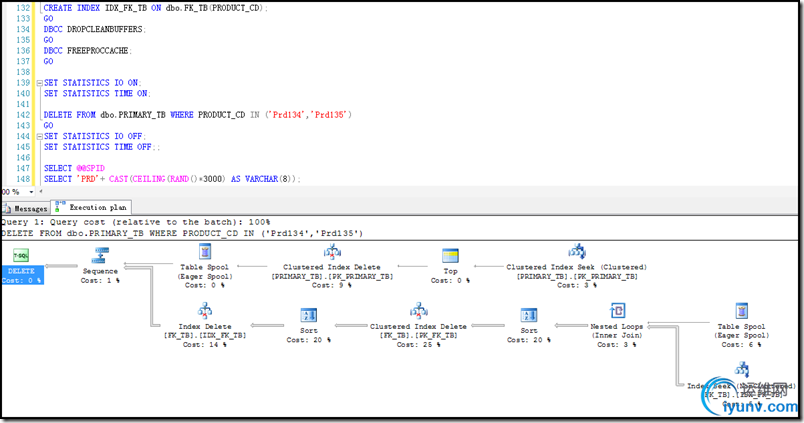The width and height of the screenshot is (804, 423).
Task: Click the DELETE statement text in the plan header
Action: tap(182, 233)
